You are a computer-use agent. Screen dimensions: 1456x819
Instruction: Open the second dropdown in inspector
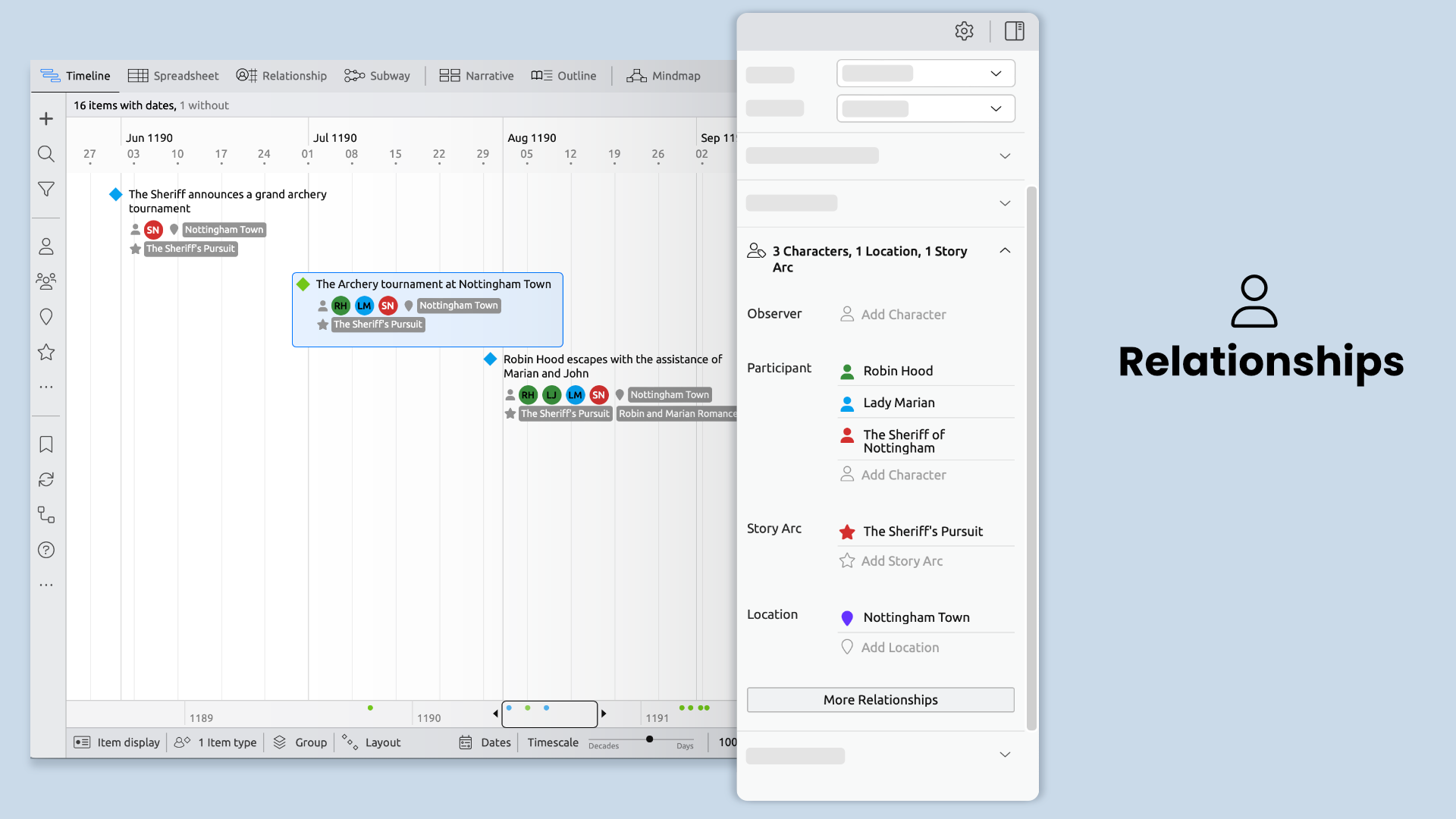point(925,108)
